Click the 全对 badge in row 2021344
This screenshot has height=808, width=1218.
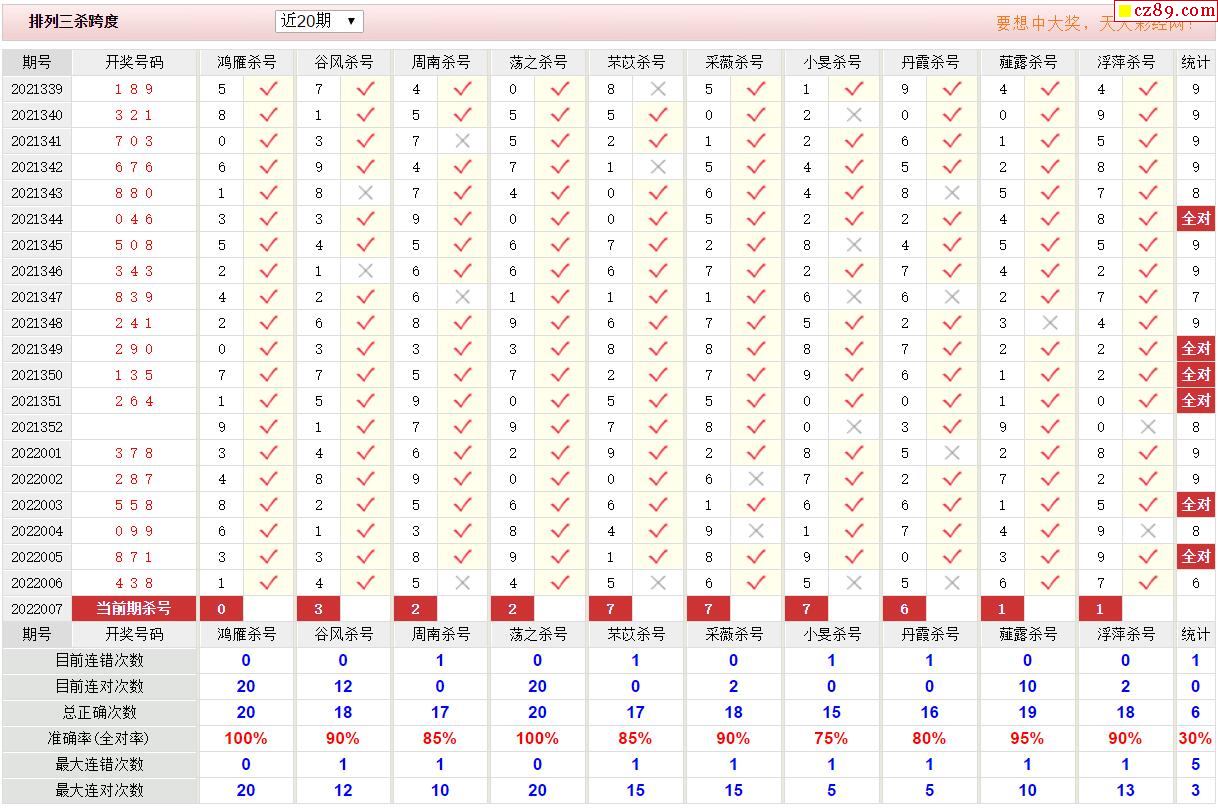pyautogui.click(x=1196, y=218)
